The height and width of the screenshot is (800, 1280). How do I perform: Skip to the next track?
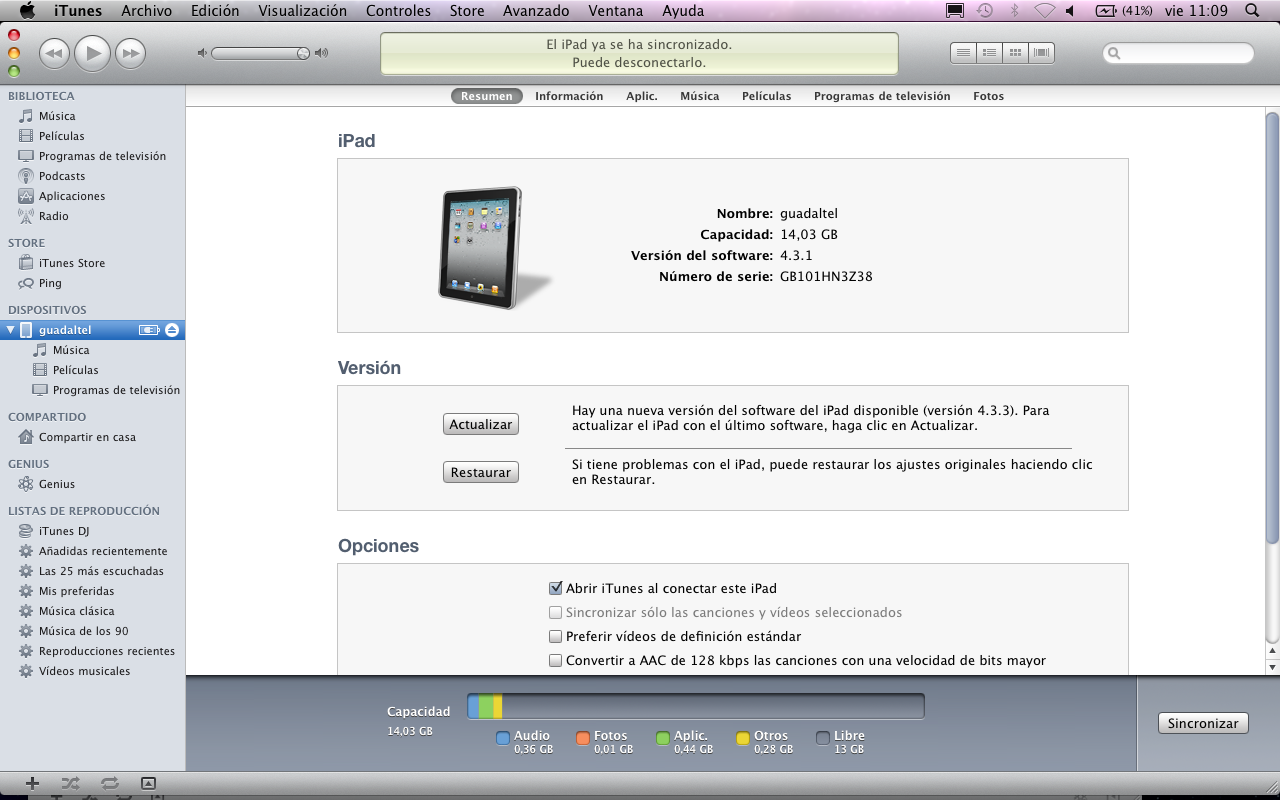click(x=131, y=52)
